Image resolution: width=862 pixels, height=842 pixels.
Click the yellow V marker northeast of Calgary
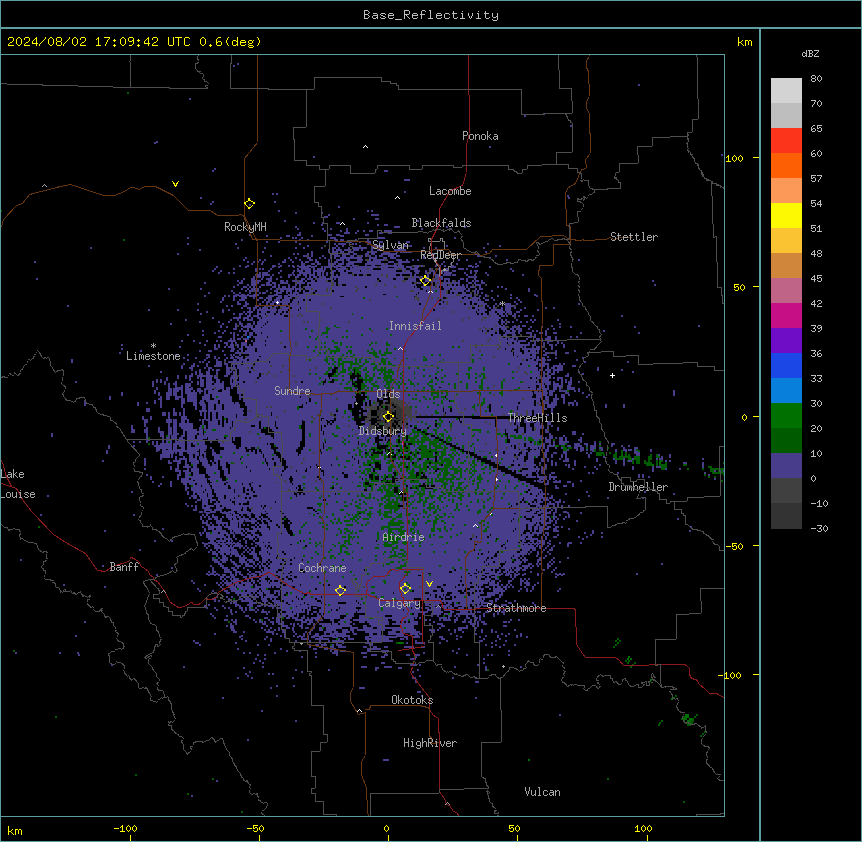click(429, 584)
